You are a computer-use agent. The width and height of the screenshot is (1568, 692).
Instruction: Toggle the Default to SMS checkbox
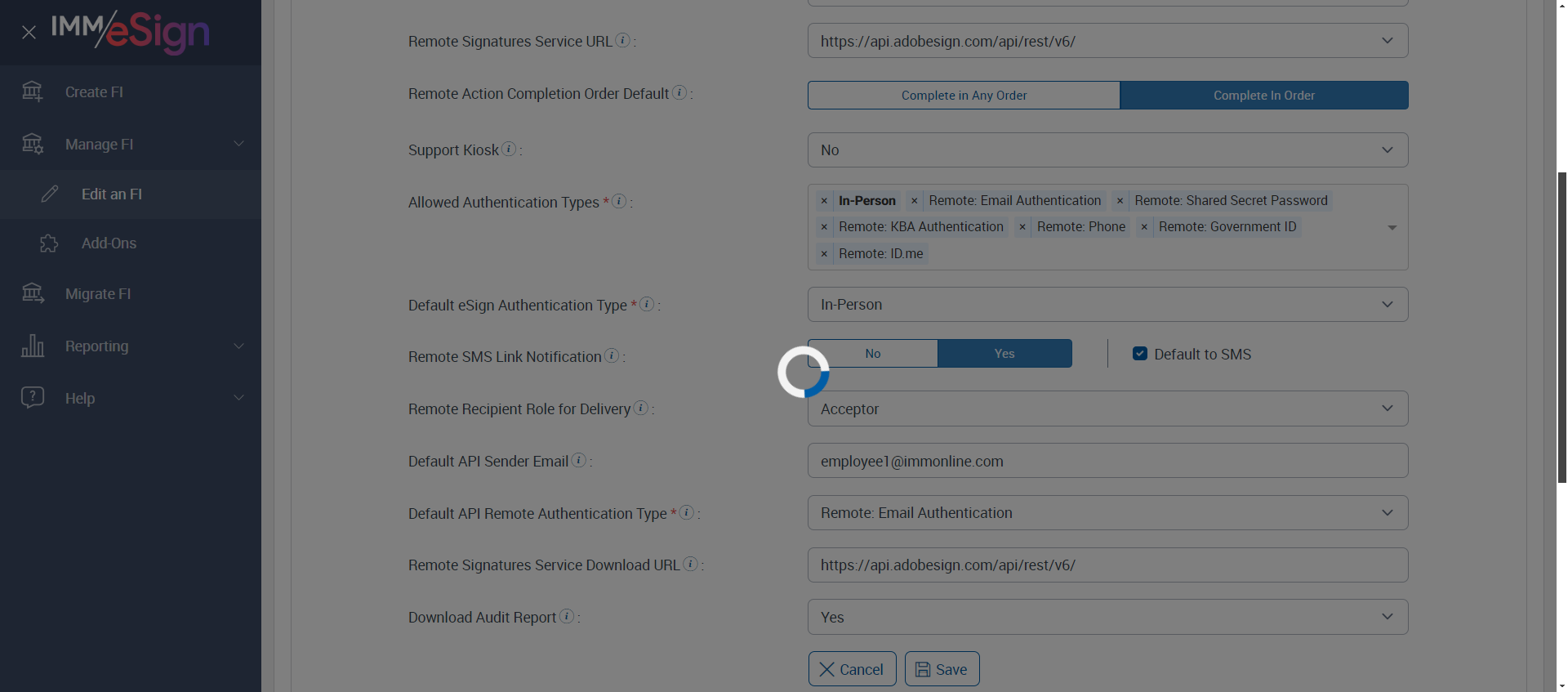point(1140,354)
